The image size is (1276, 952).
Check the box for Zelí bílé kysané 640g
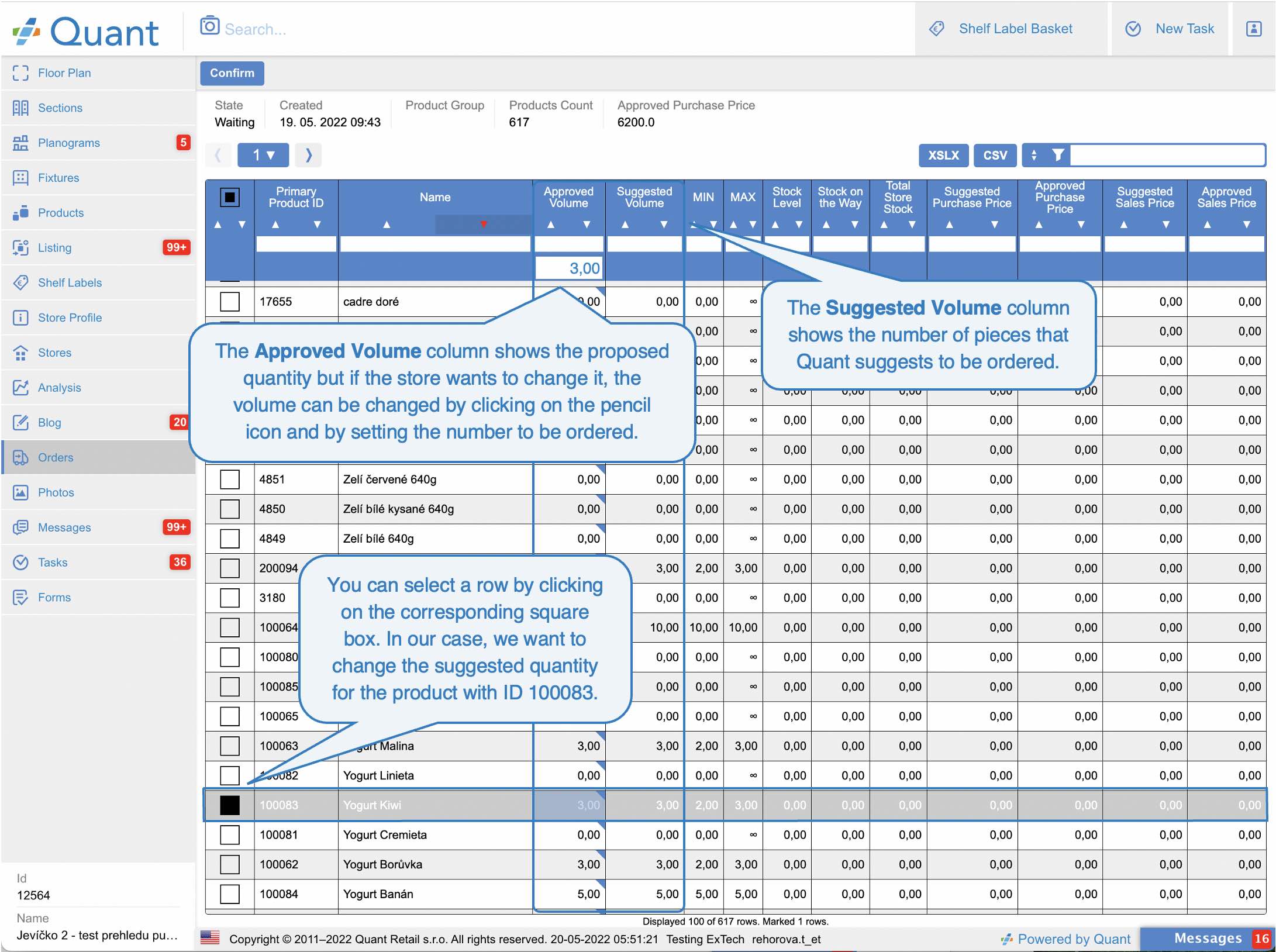pyautogui.click(x=230, y=509)
